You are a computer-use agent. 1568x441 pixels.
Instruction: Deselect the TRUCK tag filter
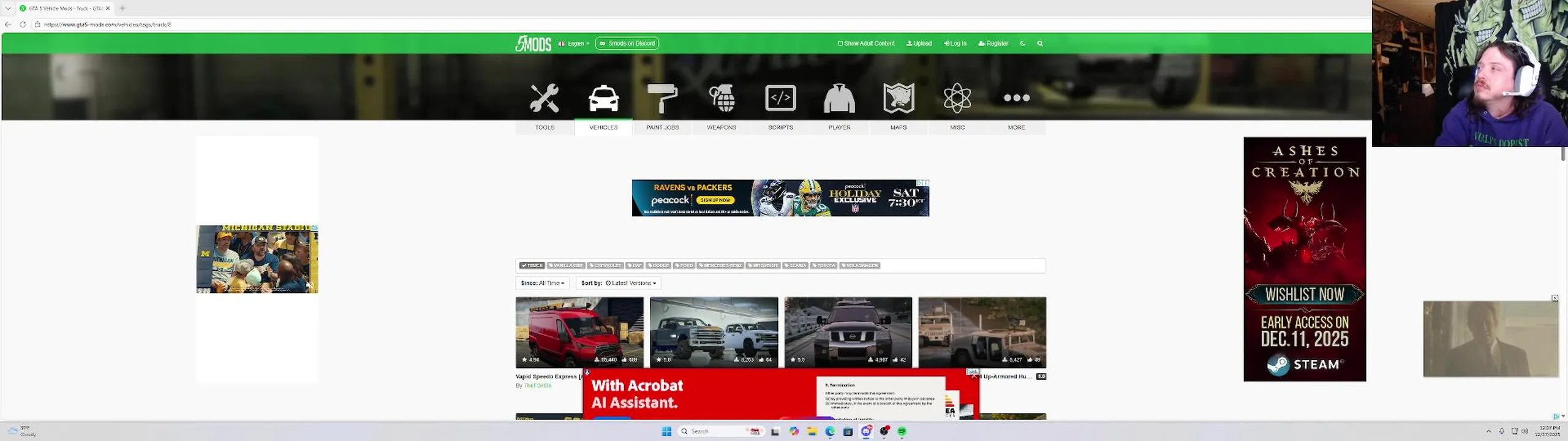pyautogui.click(x=532, y=265)
